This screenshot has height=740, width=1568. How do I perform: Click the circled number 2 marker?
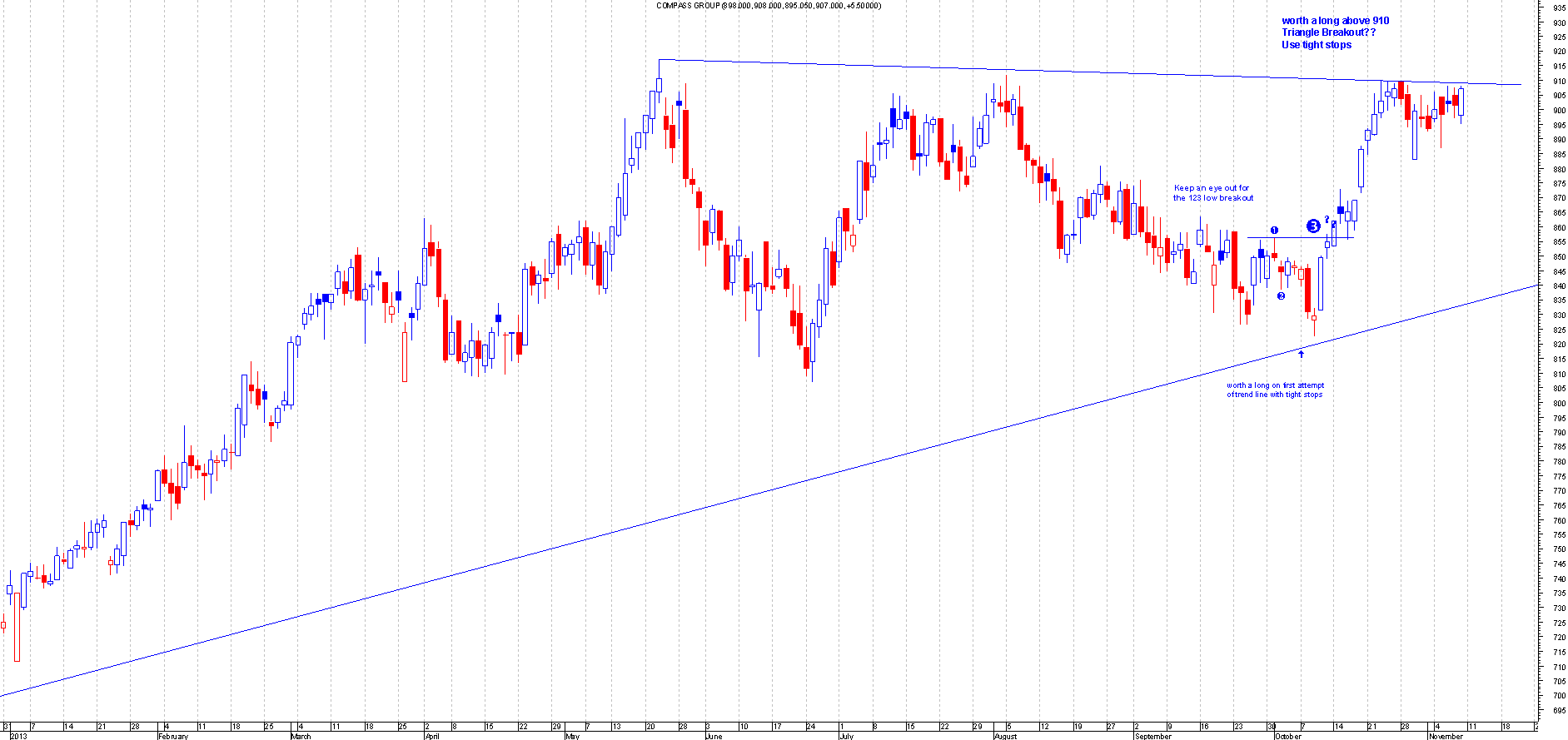pyautogui.click(x=1281, y=296)
